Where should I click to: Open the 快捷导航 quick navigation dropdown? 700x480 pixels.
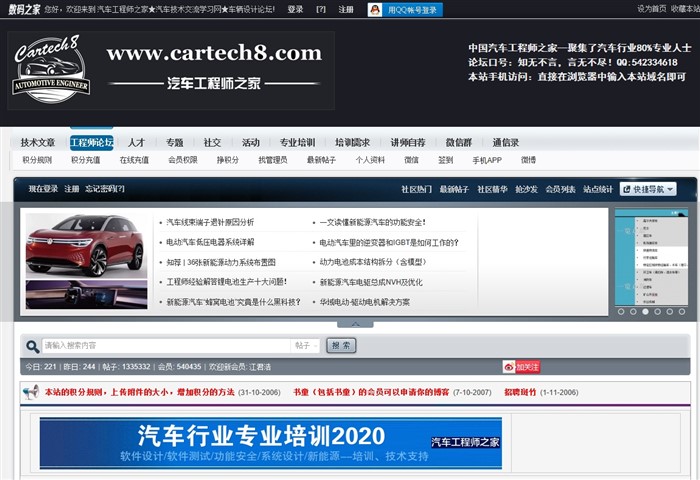pos(648,189)
